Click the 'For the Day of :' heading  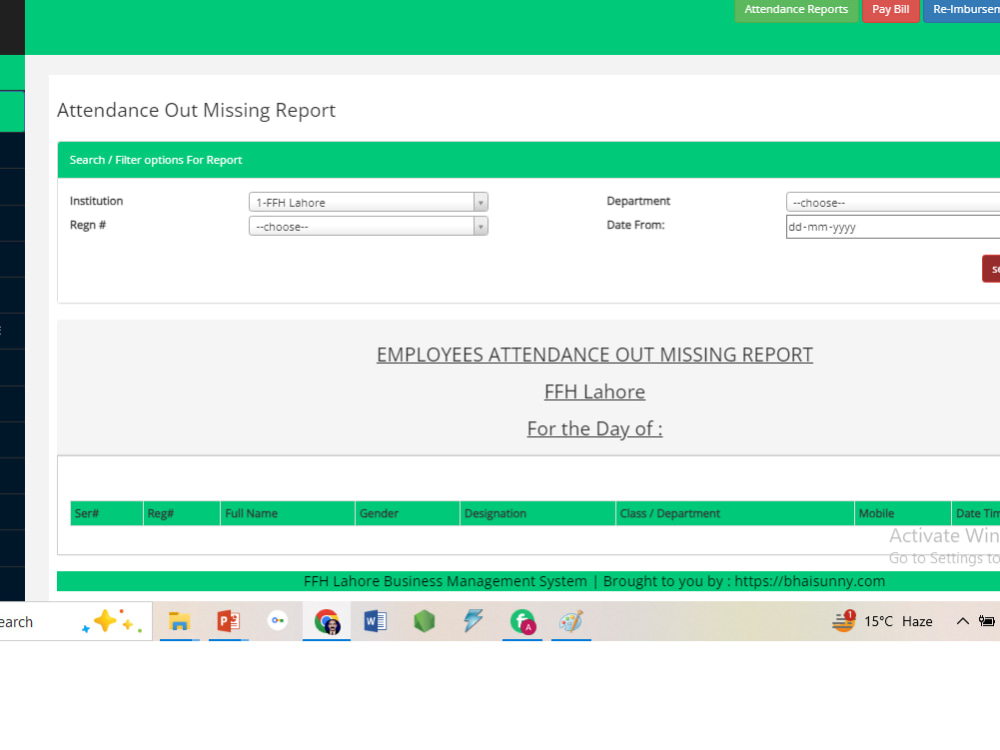click(x=594, y=429)
